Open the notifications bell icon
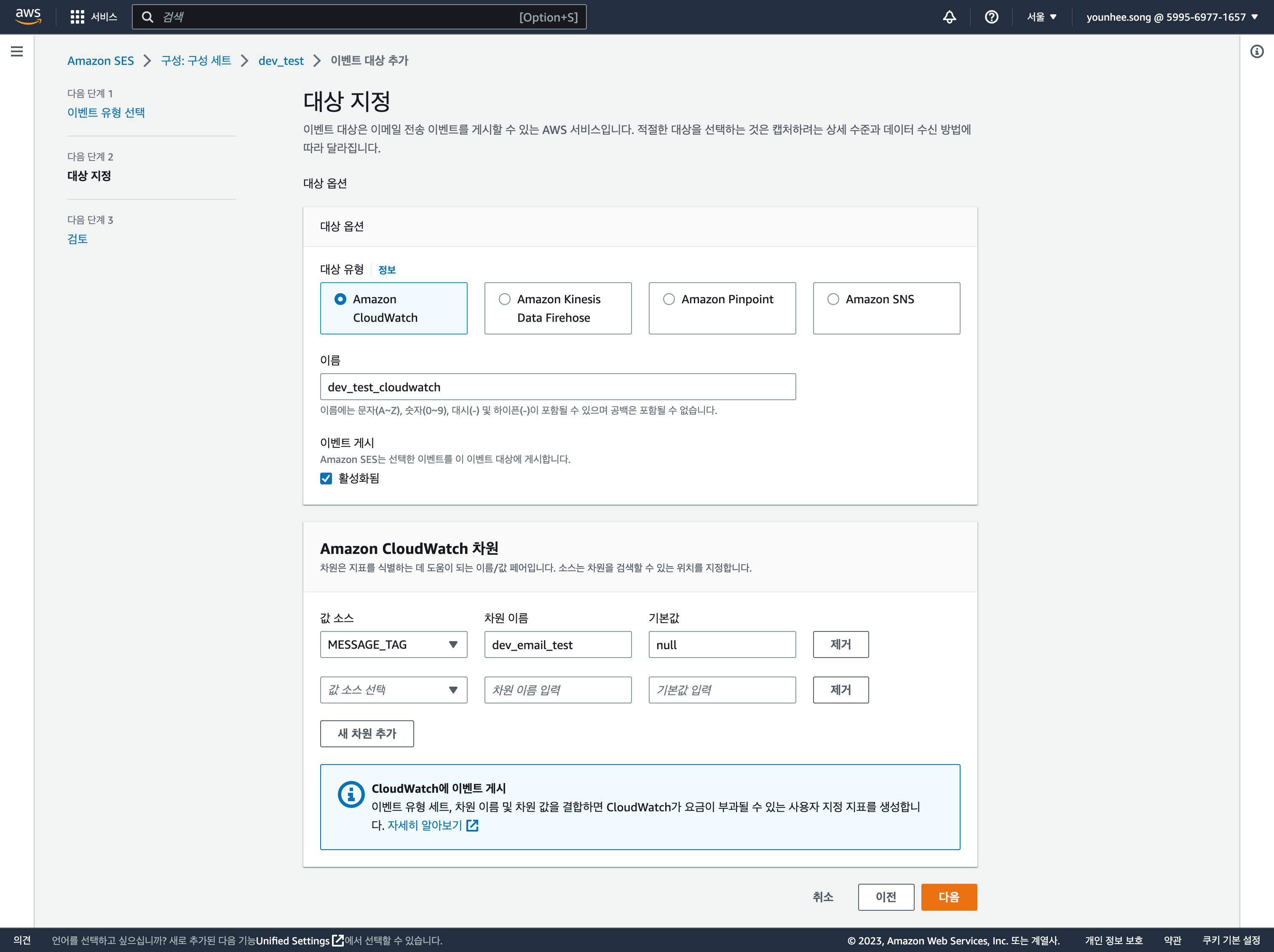Image resolution: width=1274 pixels, height=952 pixels. point(949,17)
